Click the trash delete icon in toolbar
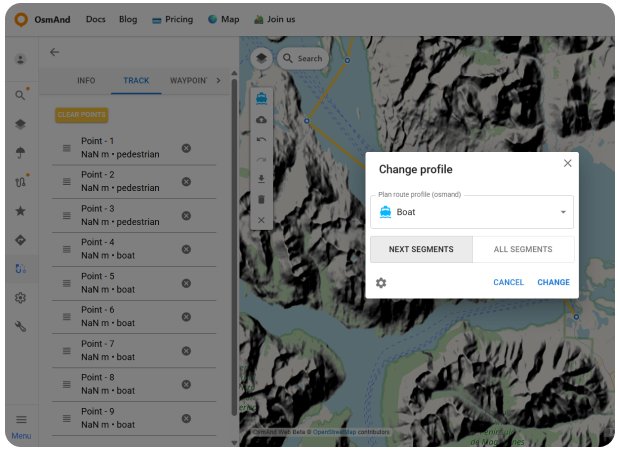The width and height of the screenshot is (620, 450). [261, 199]
